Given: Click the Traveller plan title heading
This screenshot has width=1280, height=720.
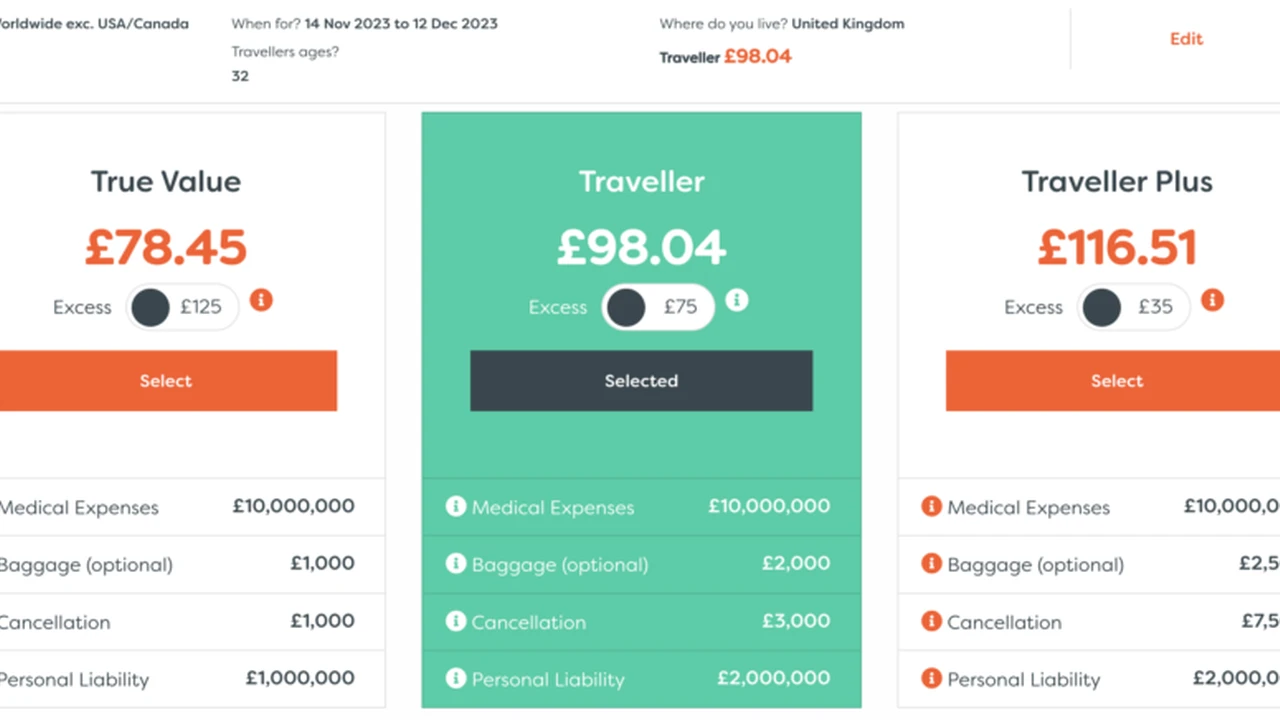Looking at the screenshot, I should [x=641, y=181].
